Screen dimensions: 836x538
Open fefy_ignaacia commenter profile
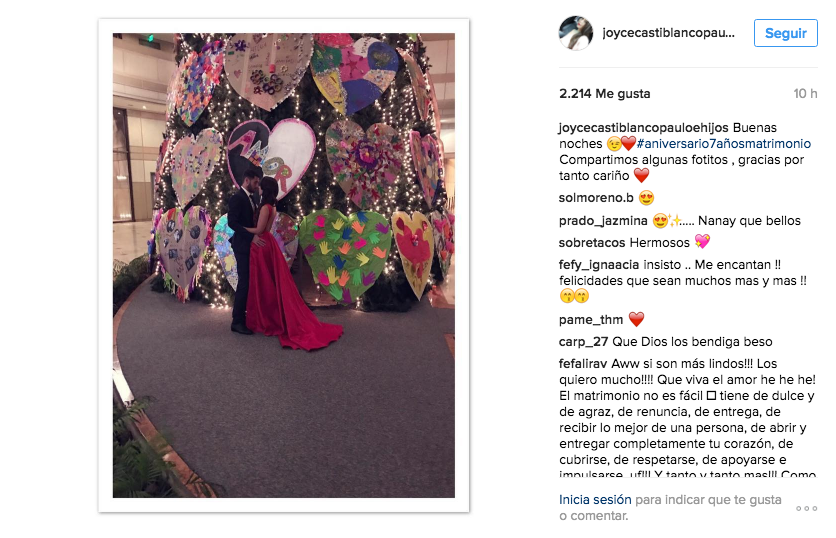coord(599,265)
